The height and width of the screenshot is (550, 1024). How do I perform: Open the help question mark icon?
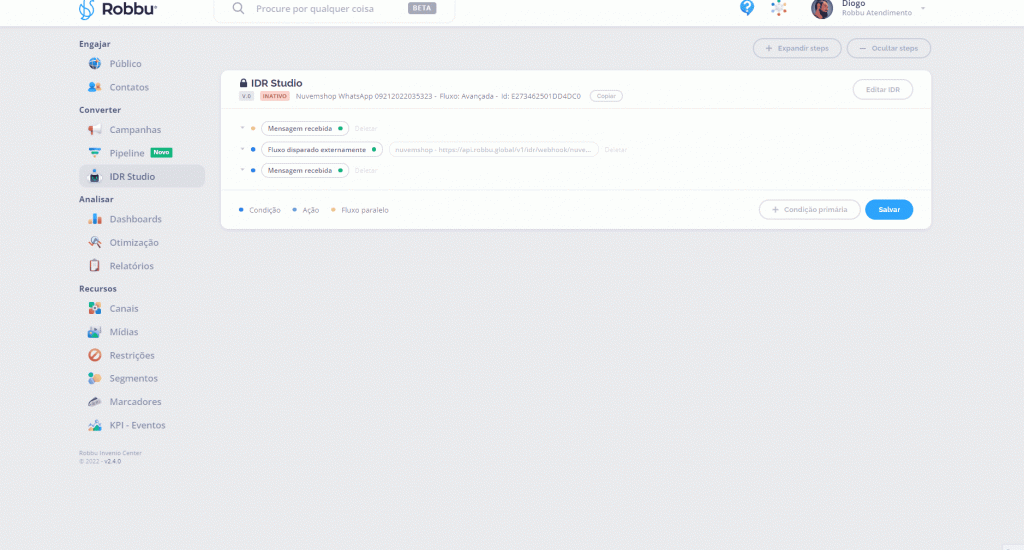point(747,8)
